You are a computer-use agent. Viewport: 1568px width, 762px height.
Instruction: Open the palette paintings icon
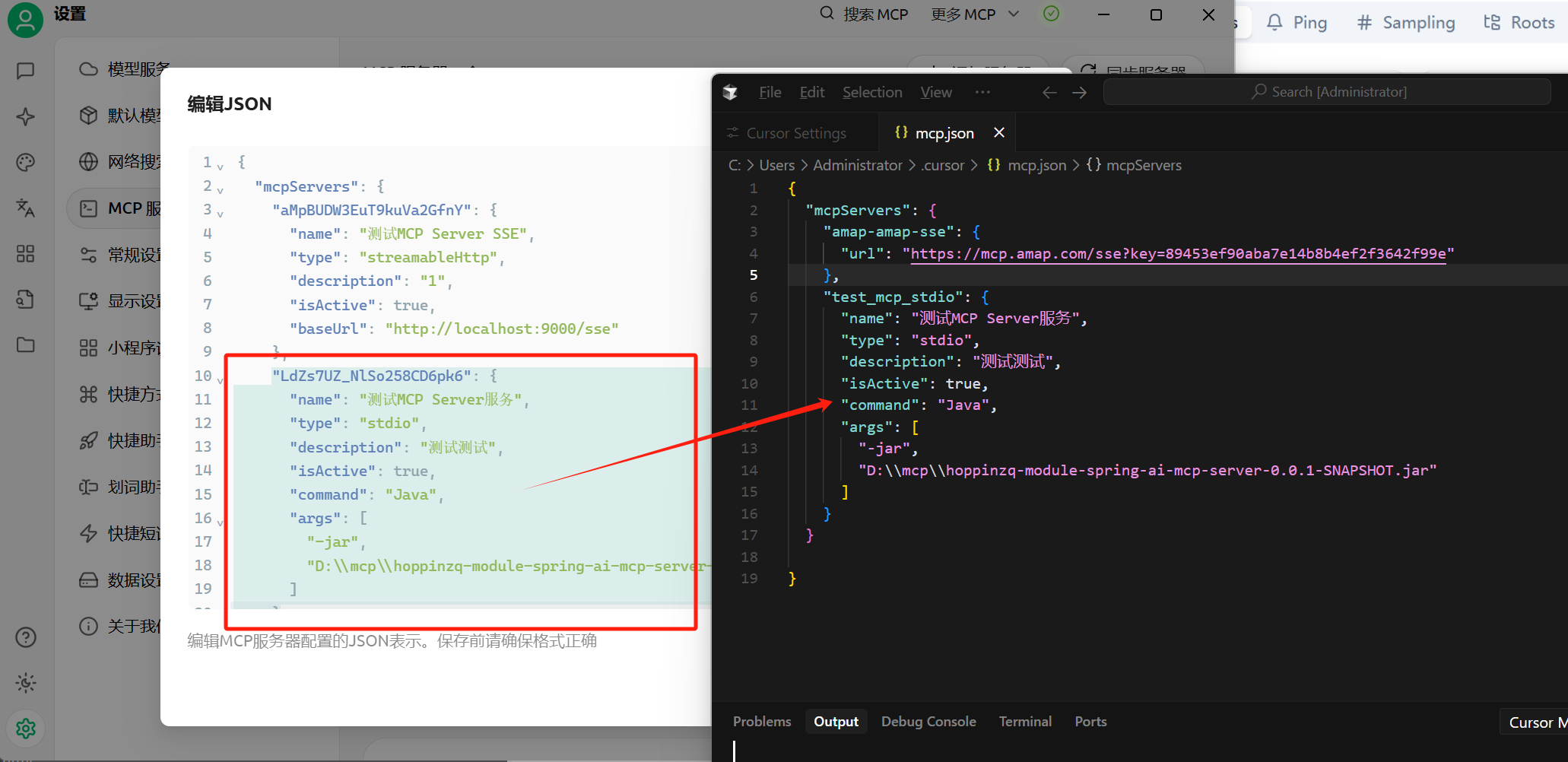click(25, 162)
